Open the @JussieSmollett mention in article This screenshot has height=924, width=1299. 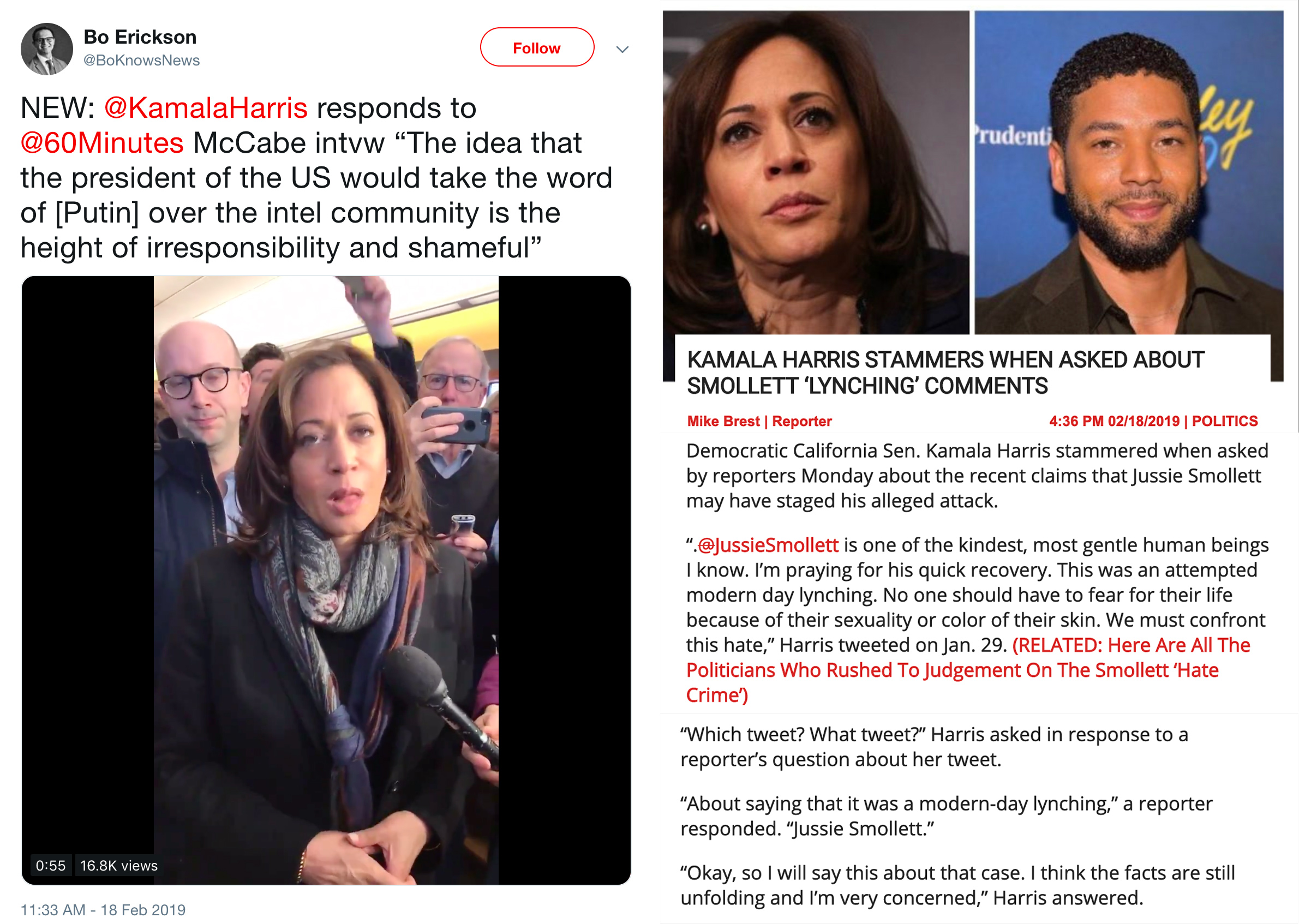click(768, 545)
